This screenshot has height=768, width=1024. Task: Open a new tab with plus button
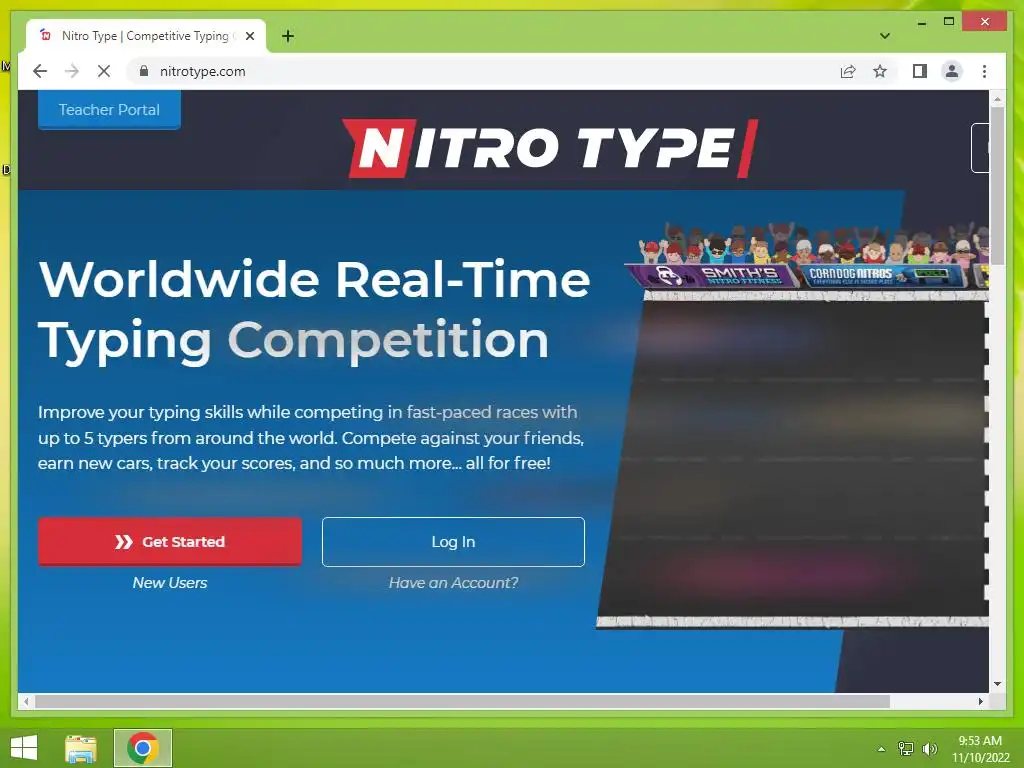click(x=288, y=37)
